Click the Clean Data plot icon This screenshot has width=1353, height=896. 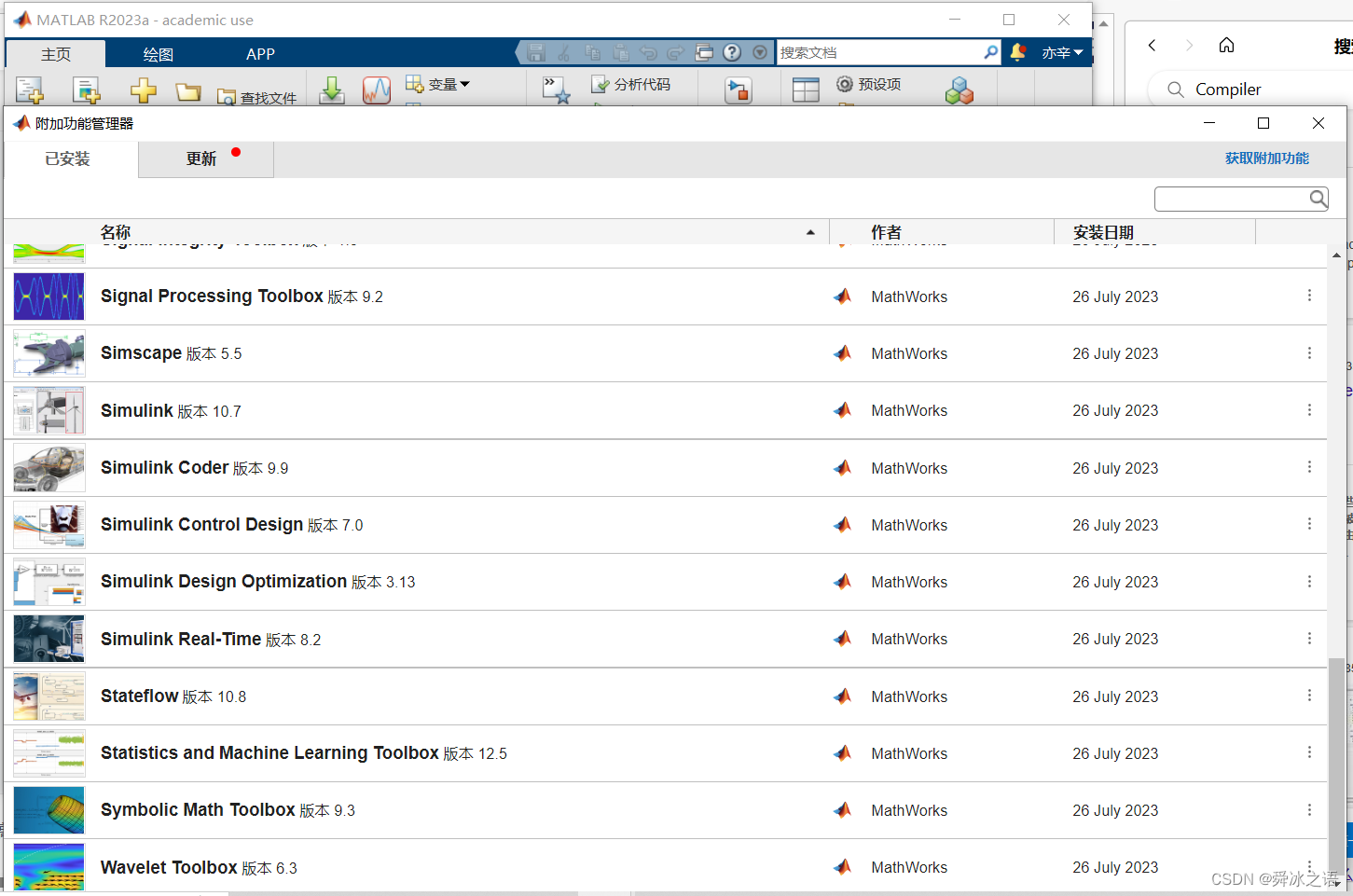coord(377,90)
